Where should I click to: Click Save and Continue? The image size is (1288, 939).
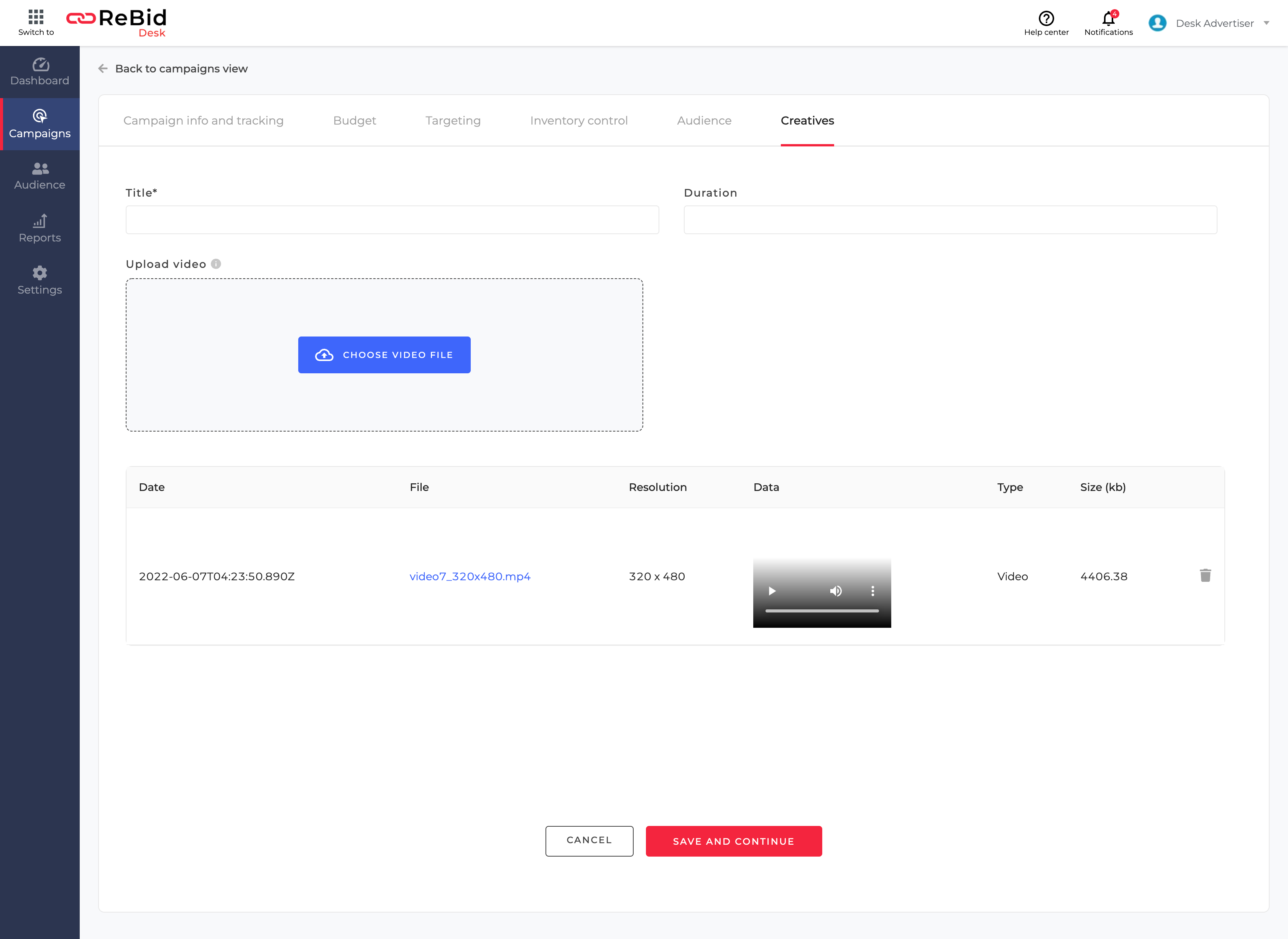[x=733, y=841]
